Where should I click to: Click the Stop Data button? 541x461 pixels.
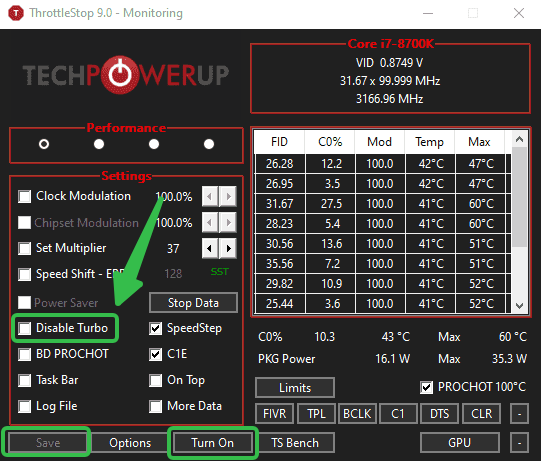(x=193, y=303)
